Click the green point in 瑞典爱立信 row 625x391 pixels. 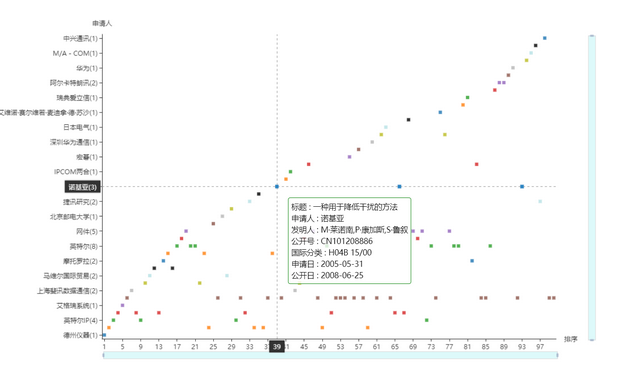(x=468, y=98)
